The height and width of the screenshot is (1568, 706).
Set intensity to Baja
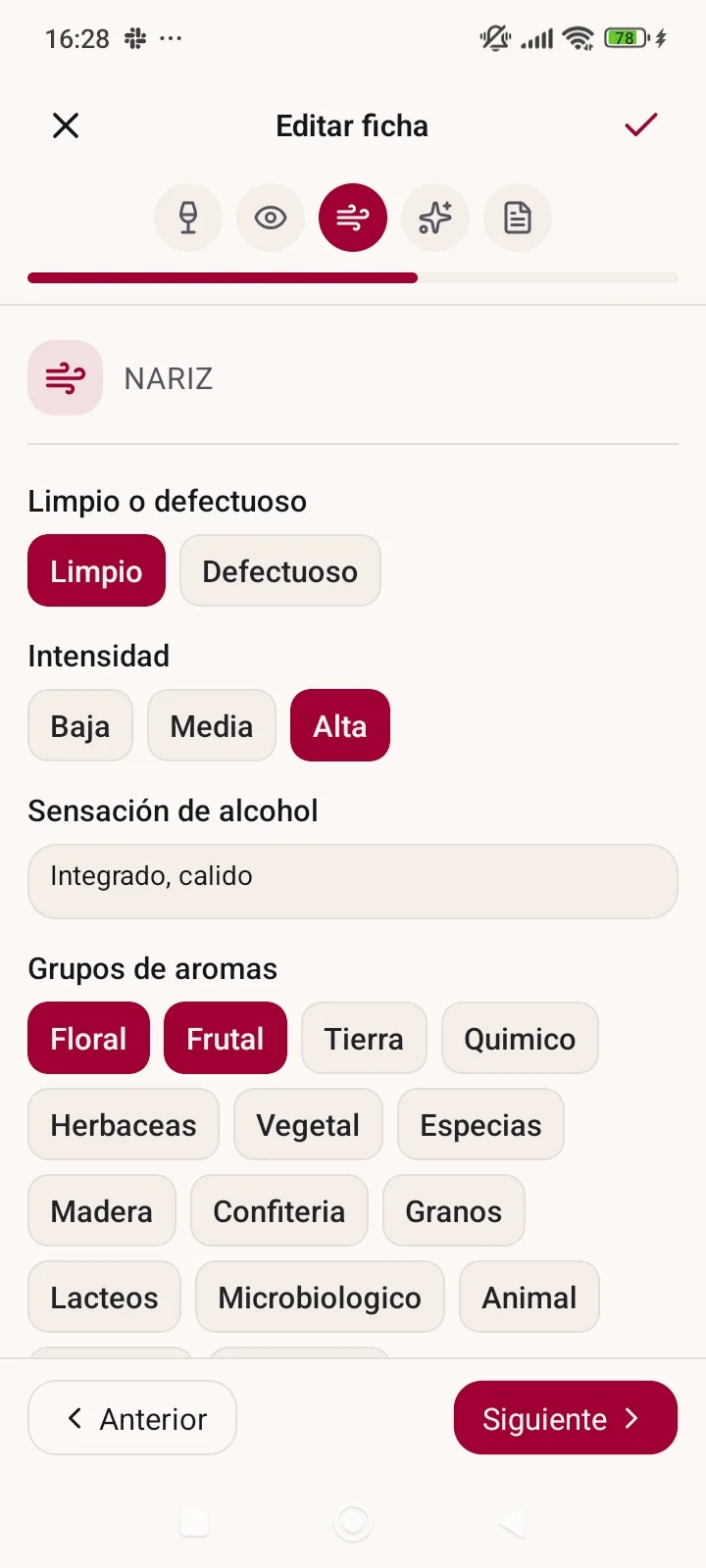(x=80, y=726)
